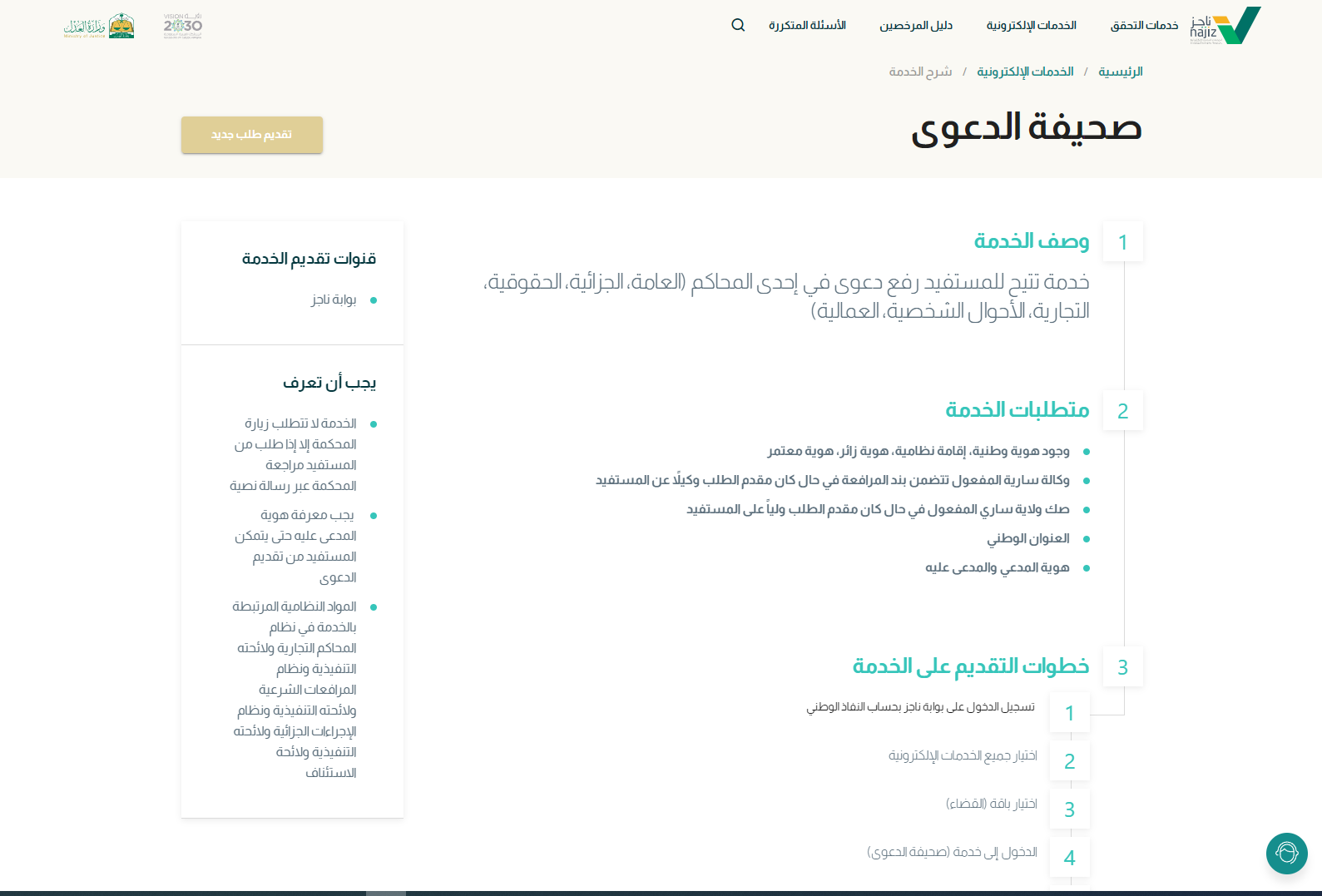The width and height of the screenshot is (1322, 896).
Task: Click the وصف الخدمة heading
Action: point(1032,241)
